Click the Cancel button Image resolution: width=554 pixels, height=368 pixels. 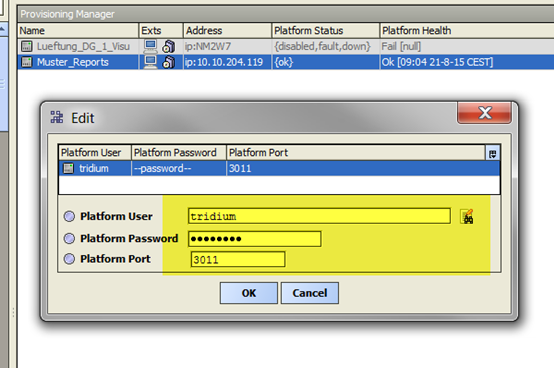tap(310, 293)
